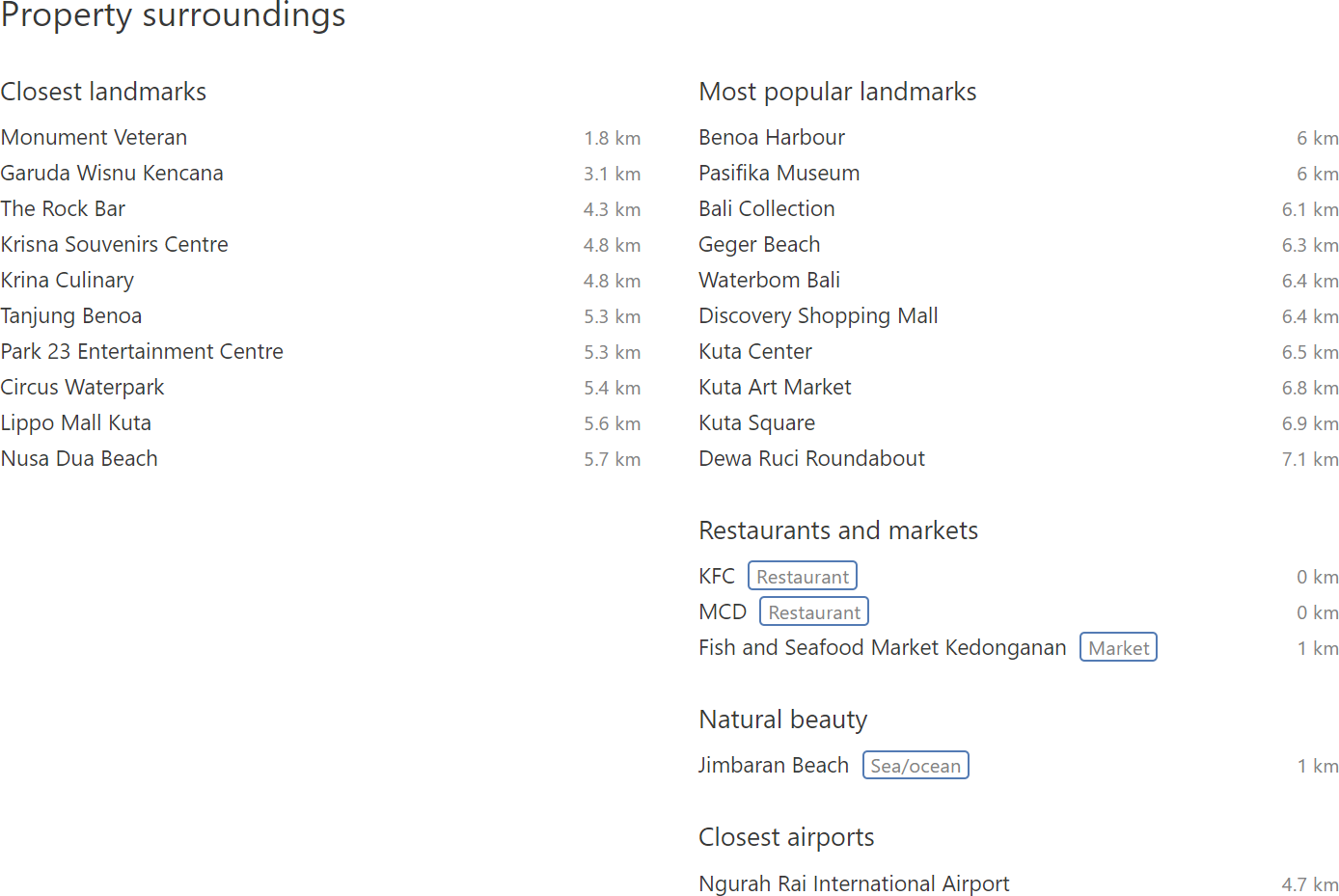This screenshot has height=896, width=1339.
Task: Click the '4.7 km' airport distance
Action: coord(1310,885)
